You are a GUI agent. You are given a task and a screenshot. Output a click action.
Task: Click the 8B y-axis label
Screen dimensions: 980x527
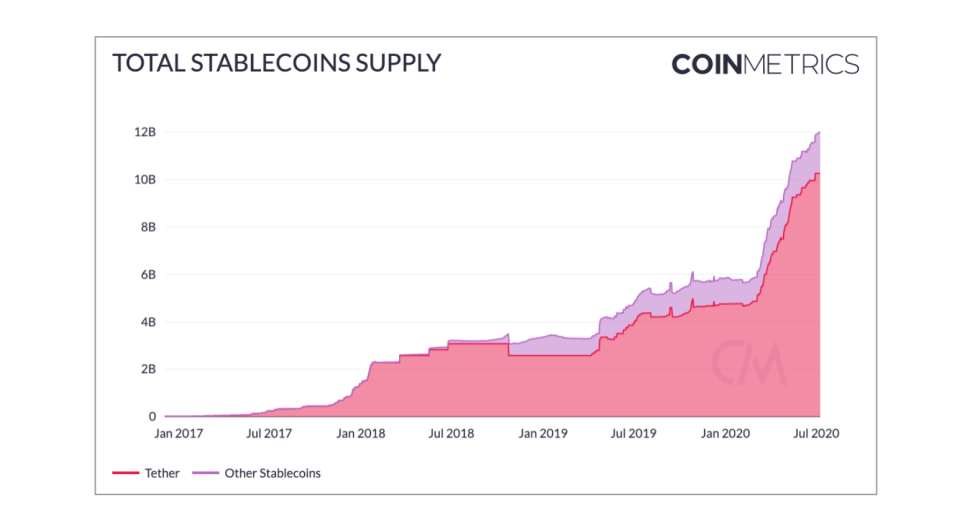click(x=147, y=227)
